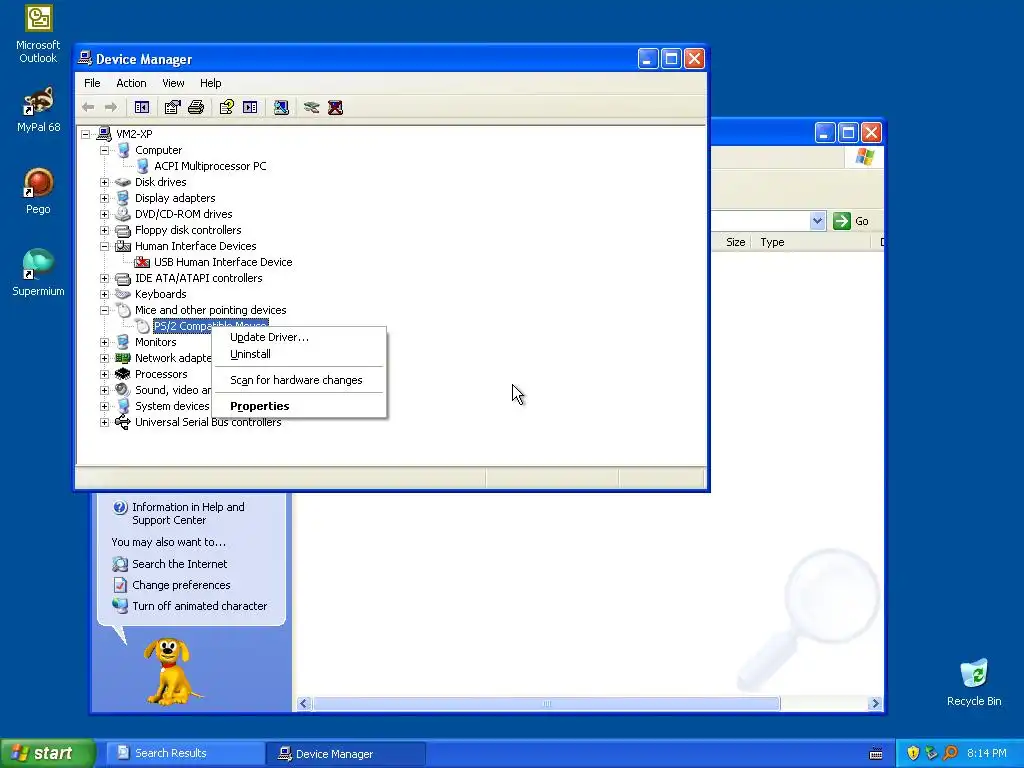Click the horizontal scrollbar thumb in Search Results
The height and width of the screenshot is (768, 1024).
[547, 703]
